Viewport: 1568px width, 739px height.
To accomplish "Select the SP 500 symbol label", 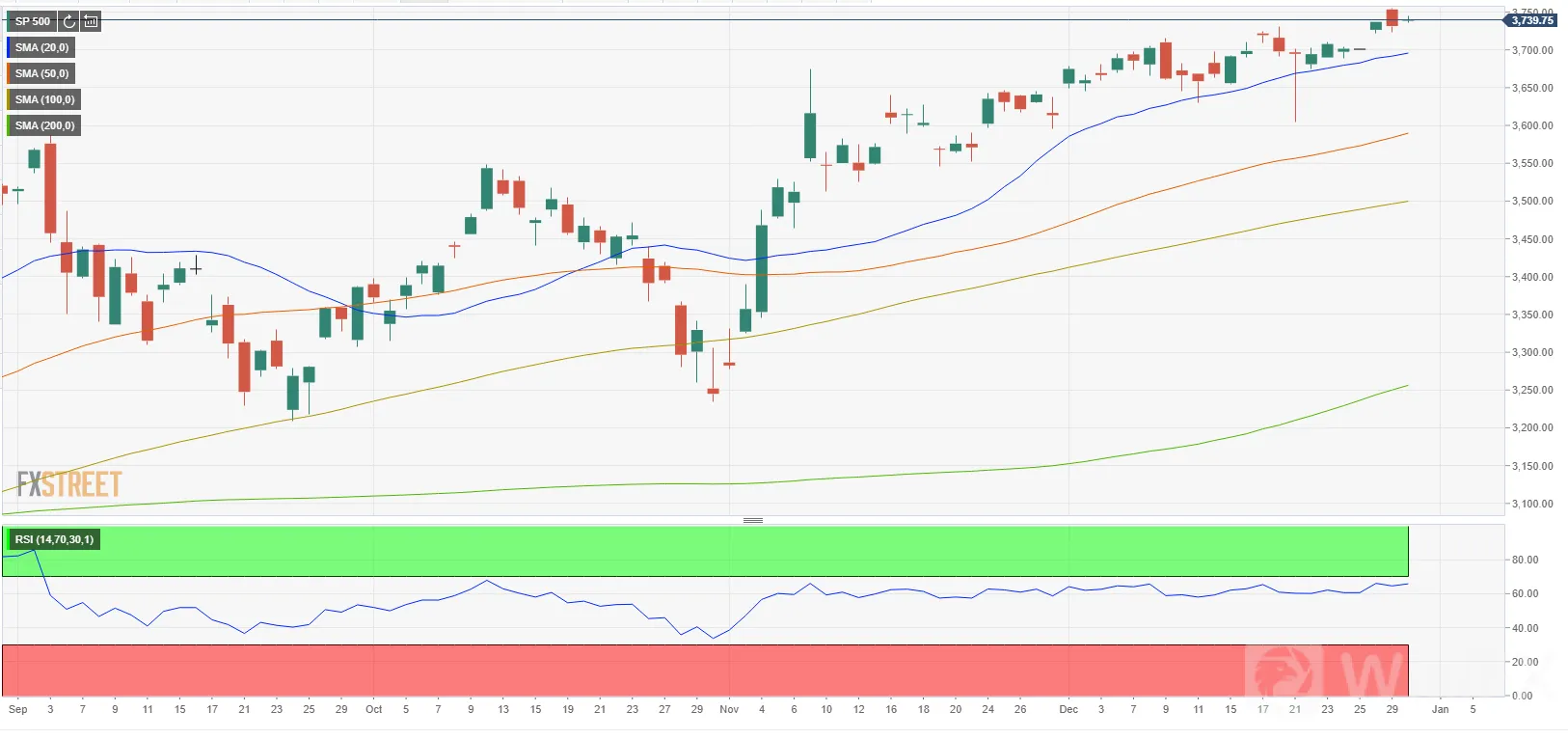I will pos(32,21).
